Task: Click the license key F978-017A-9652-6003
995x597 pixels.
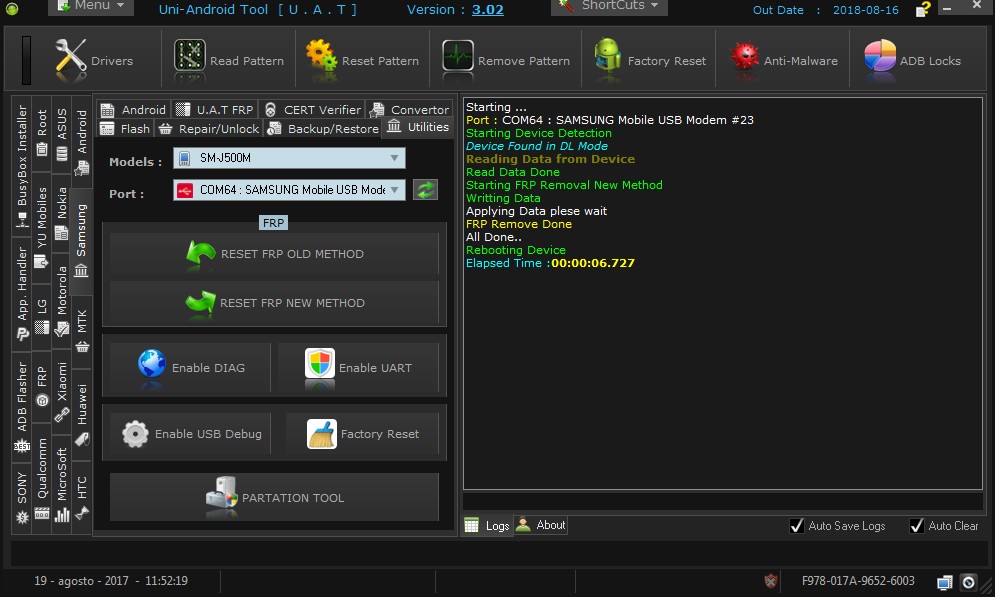Action: point(858,581)
